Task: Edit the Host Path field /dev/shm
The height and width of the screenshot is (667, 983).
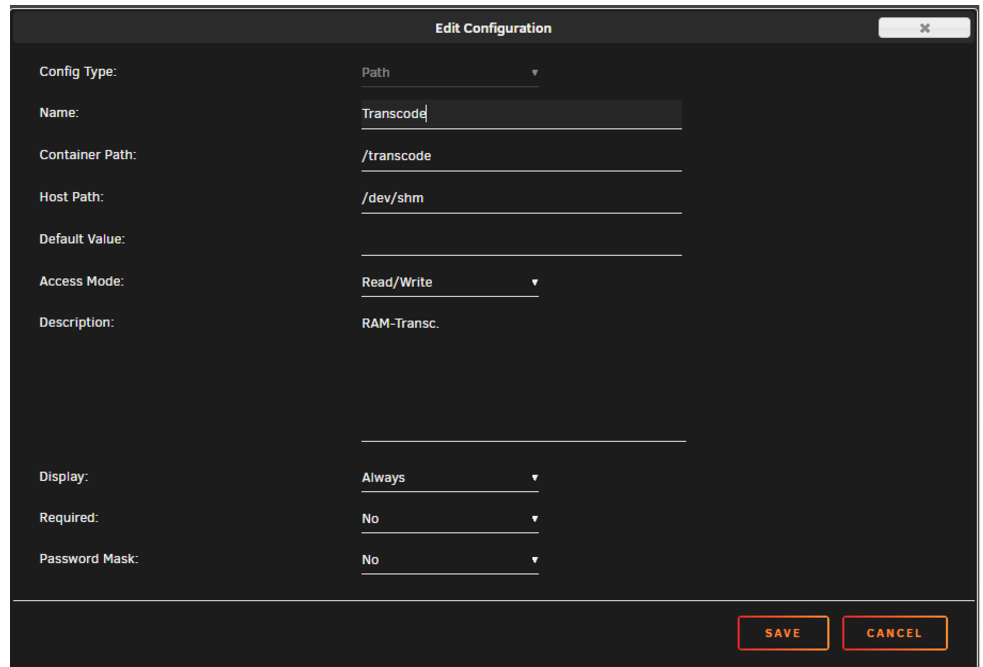Action: pos(521,198)
